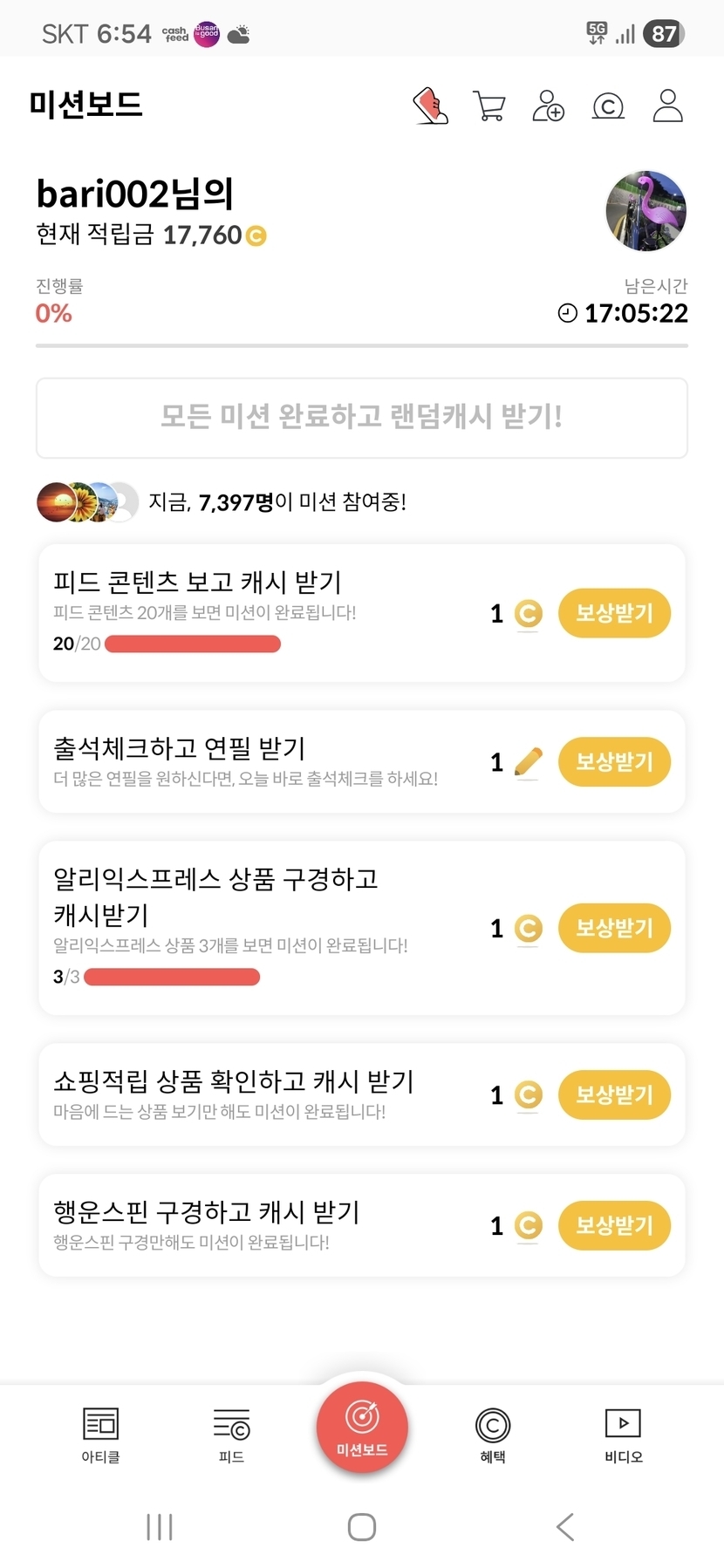This screenshot has width=724, height=1568.
Task: Tap the participant avatars group
Action: [x=87, y=502]
